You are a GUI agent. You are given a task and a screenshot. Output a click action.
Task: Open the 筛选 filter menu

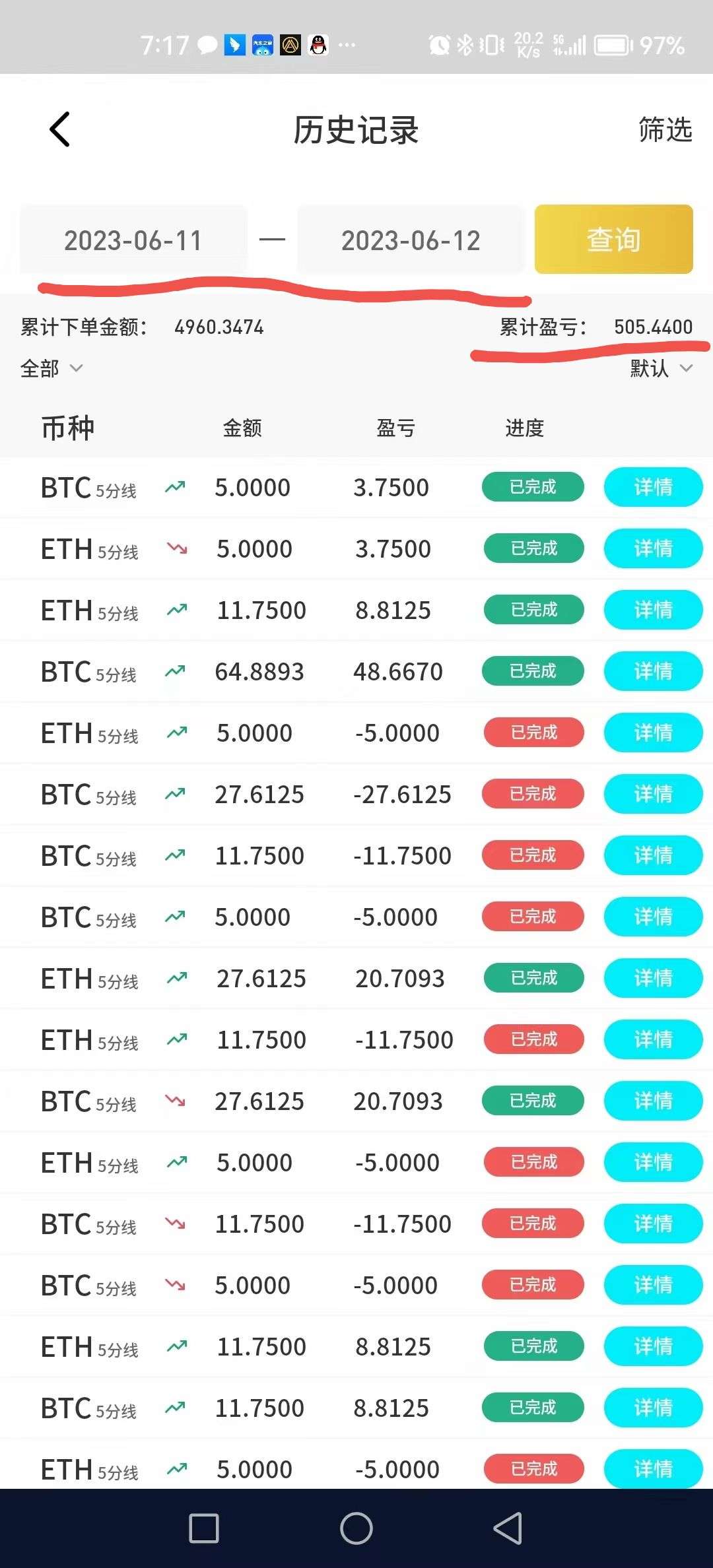click(665, 129)
